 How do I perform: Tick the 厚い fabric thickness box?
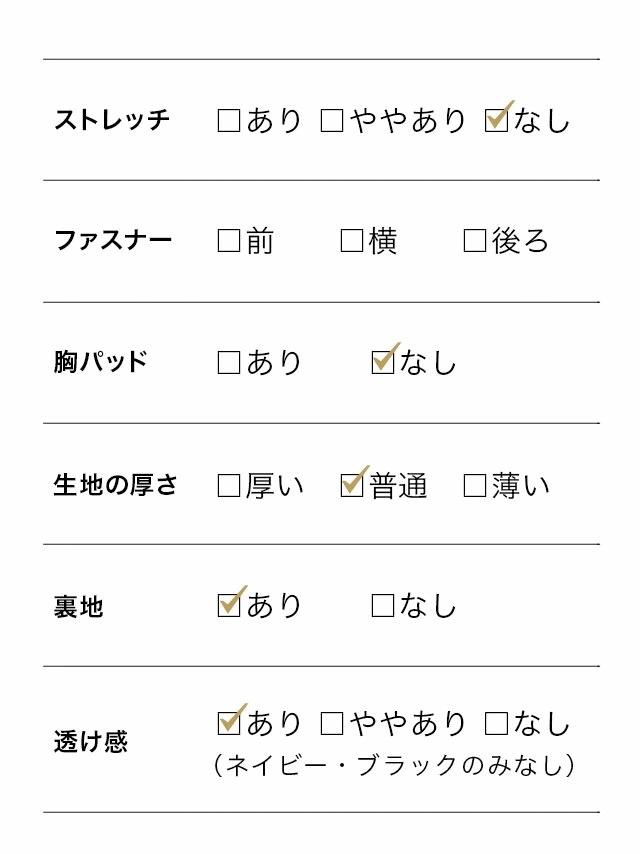tap(229, 485)
